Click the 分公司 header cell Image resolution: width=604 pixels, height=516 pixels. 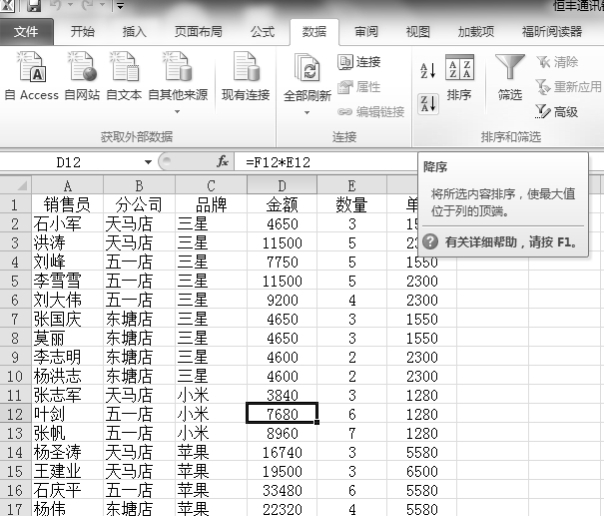point(139,205)
